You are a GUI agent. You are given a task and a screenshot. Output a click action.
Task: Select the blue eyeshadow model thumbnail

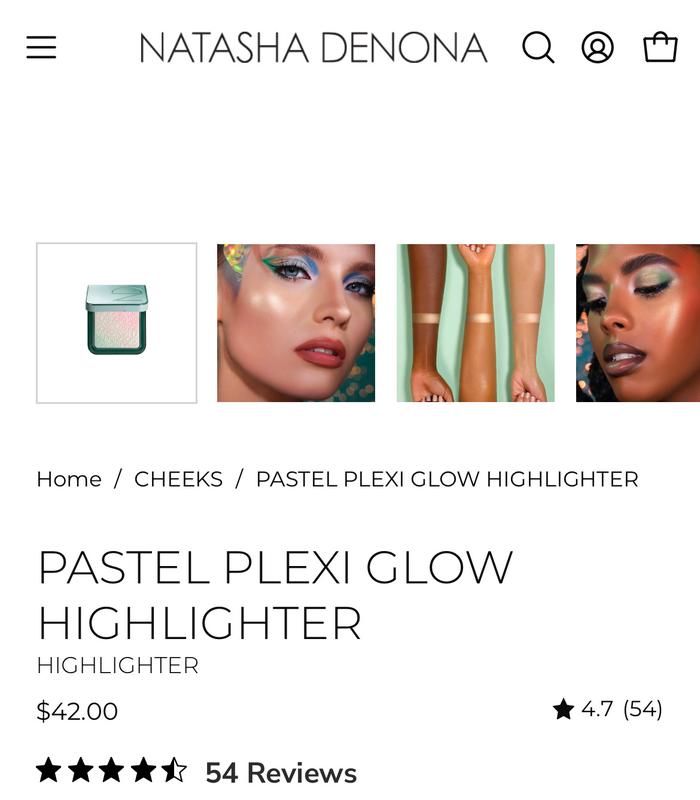[x=296, y=323]
